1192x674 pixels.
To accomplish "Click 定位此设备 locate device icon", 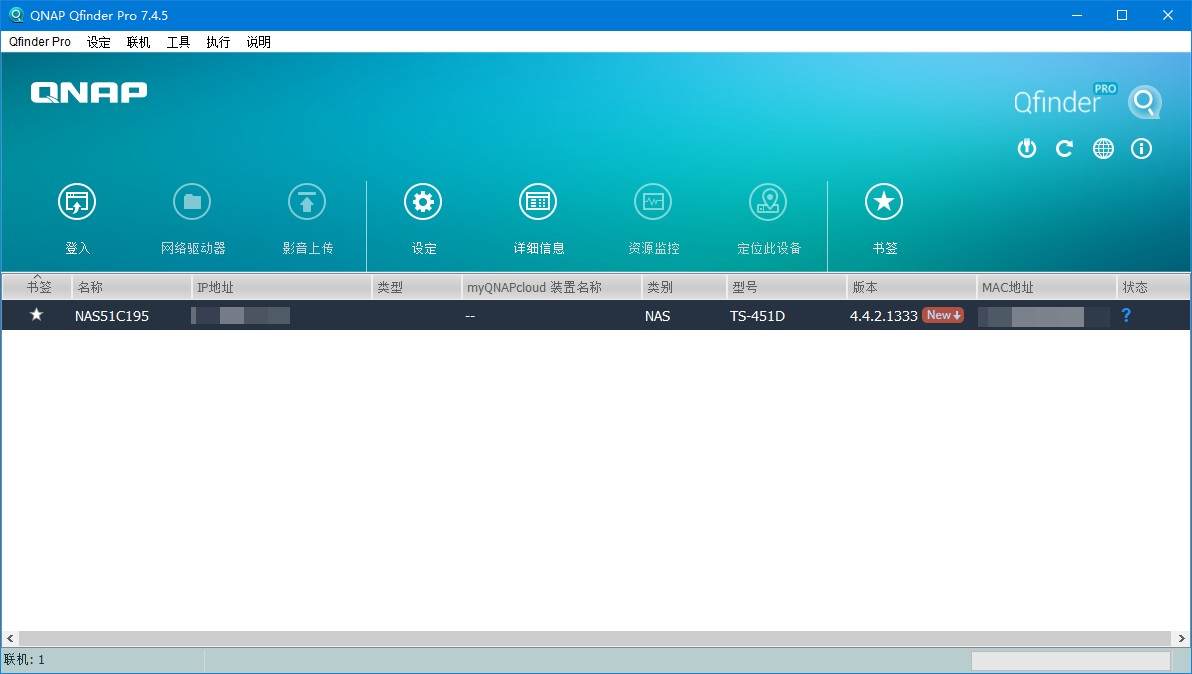I will pyautogui.click(x=768, y=202).
